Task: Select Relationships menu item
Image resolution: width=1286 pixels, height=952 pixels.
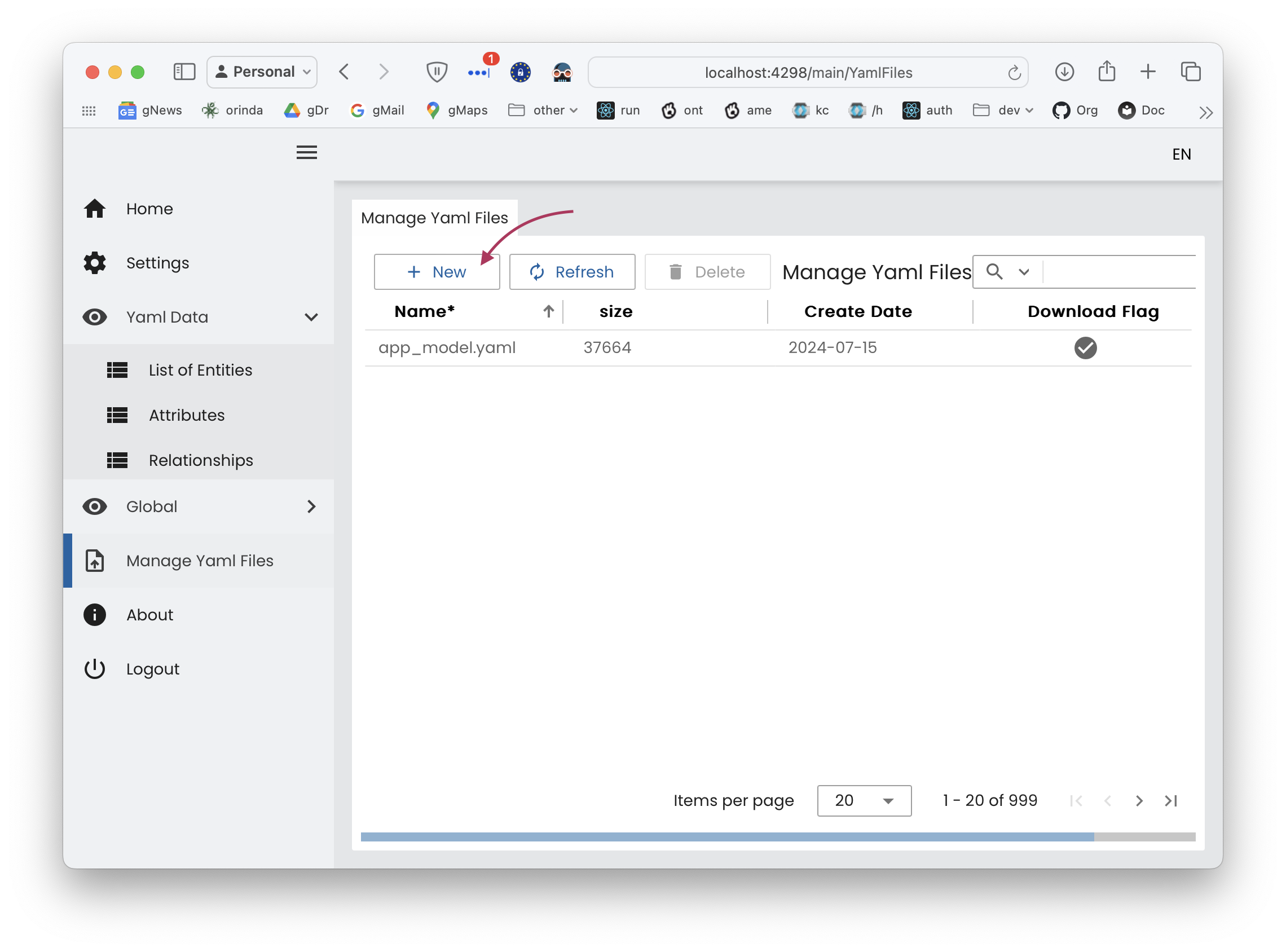Action: (x=201, y=461)
